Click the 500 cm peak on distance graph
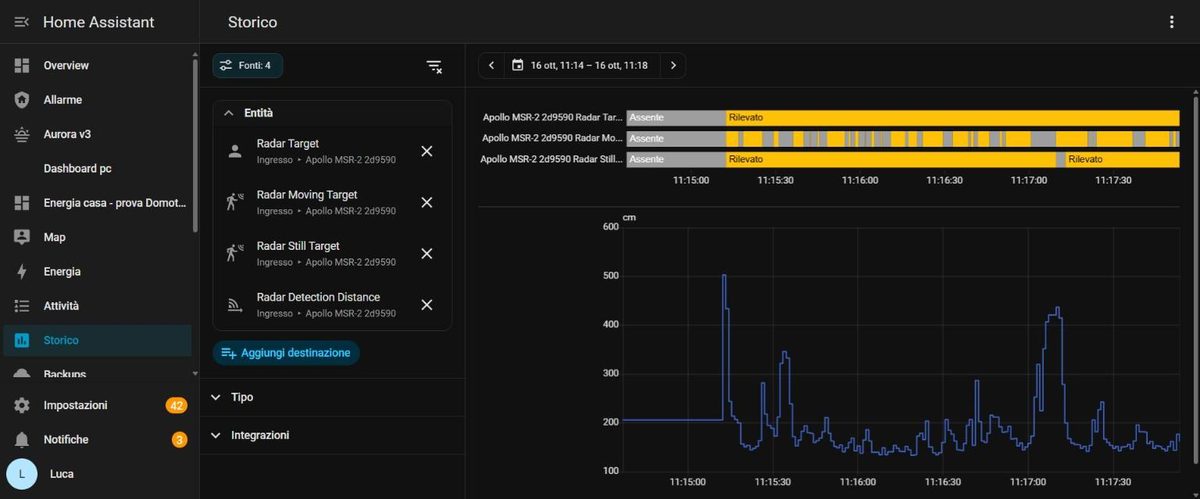The height and width of the screenshot is (499, 1200). click(x=724, y=277)
